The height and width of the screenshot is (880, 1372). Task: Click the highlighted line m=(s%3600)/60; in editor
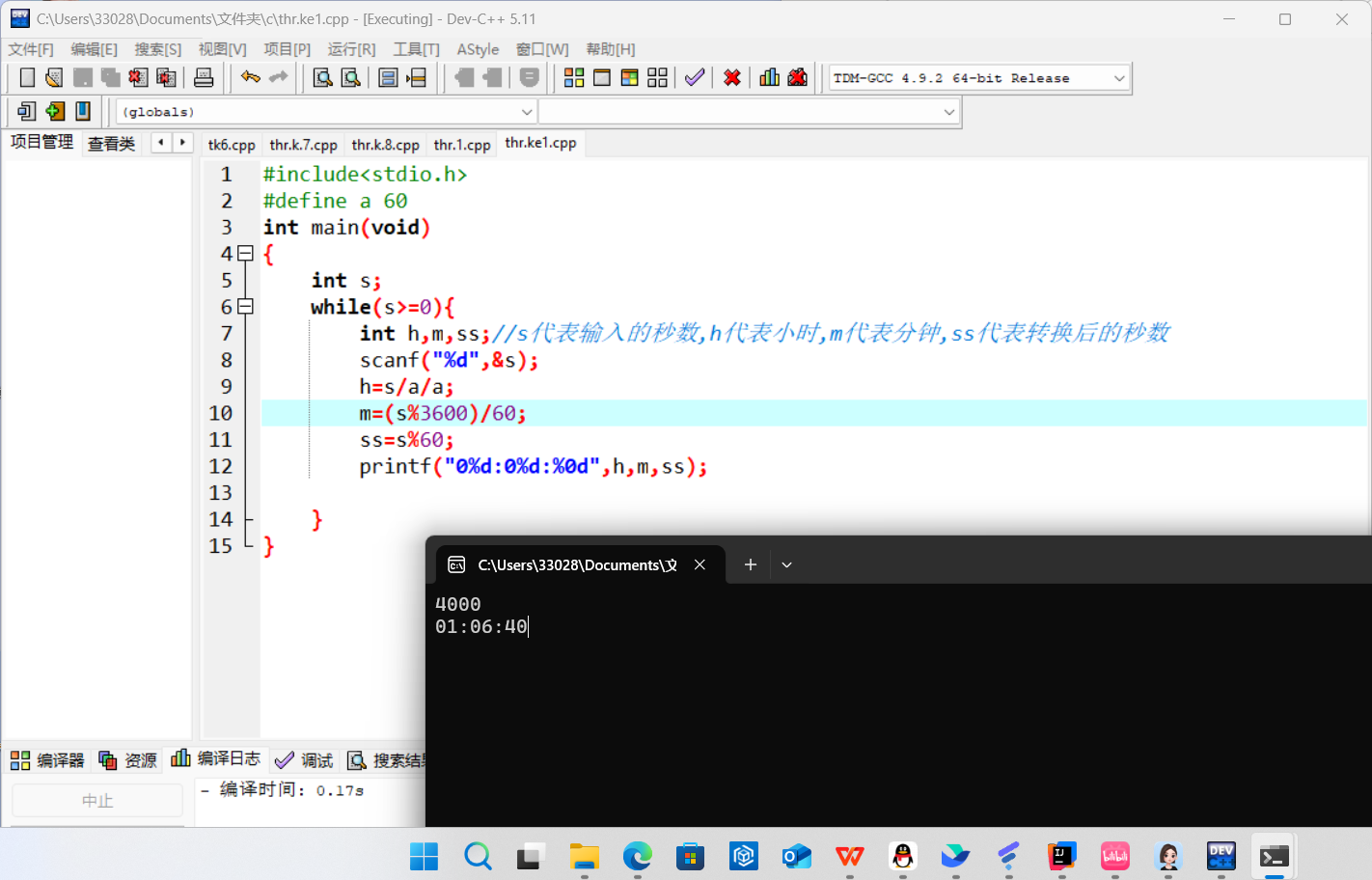tap(813, 414)
